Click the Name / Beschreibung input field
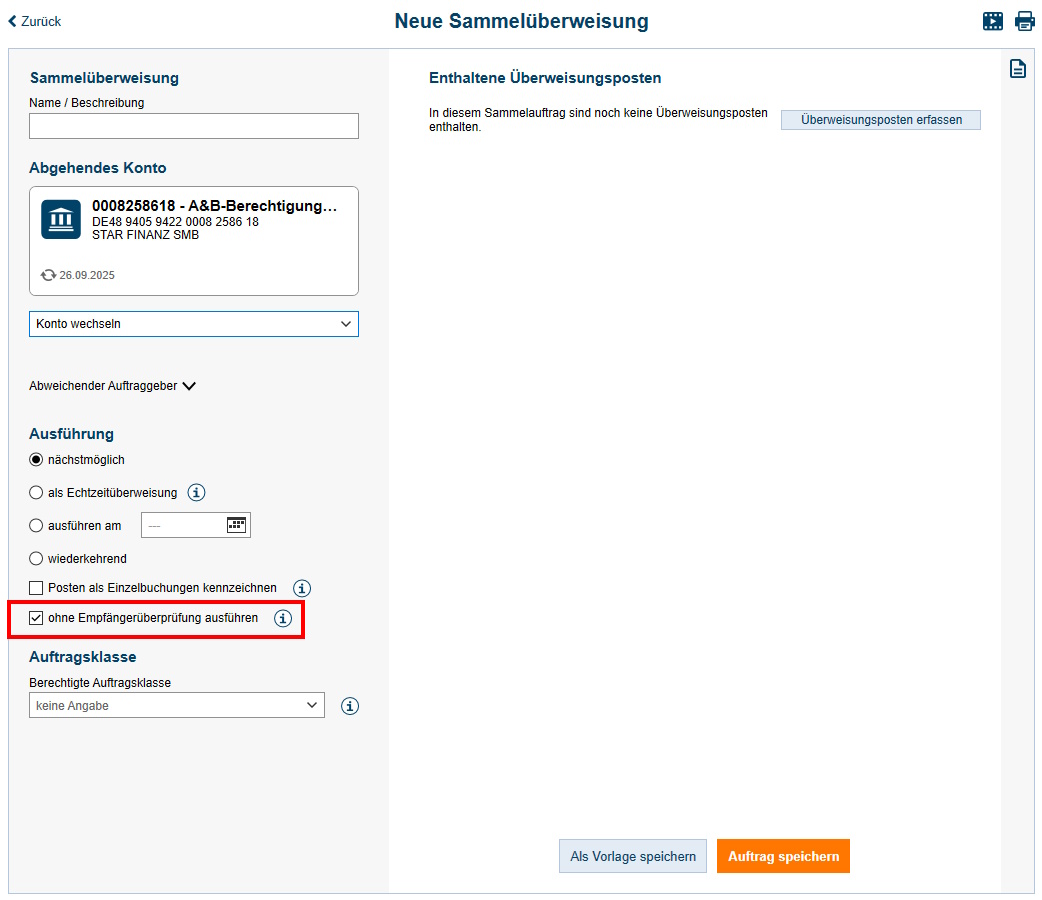 (194, 125)
